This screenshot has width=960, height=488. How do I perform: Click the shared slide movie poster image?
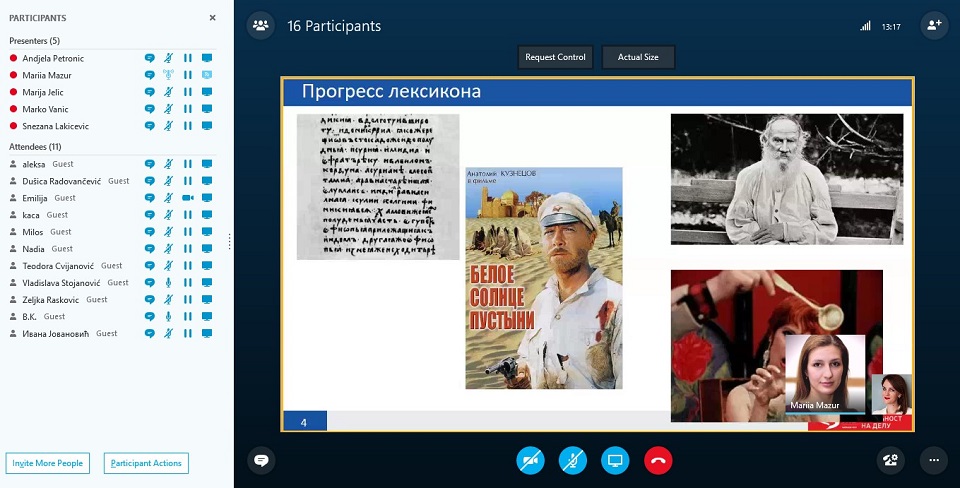click(544, 278)
